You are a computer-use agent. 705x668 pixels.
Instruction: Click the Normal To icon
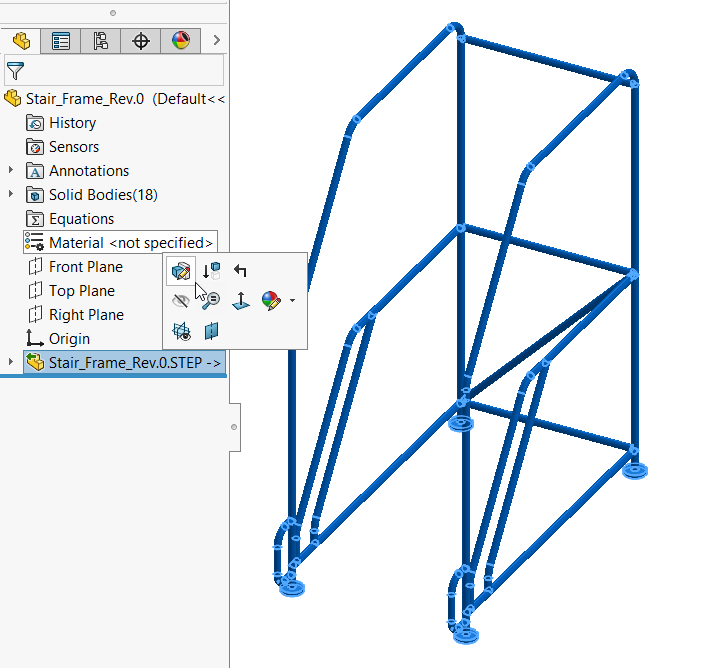tap(241, 301)
